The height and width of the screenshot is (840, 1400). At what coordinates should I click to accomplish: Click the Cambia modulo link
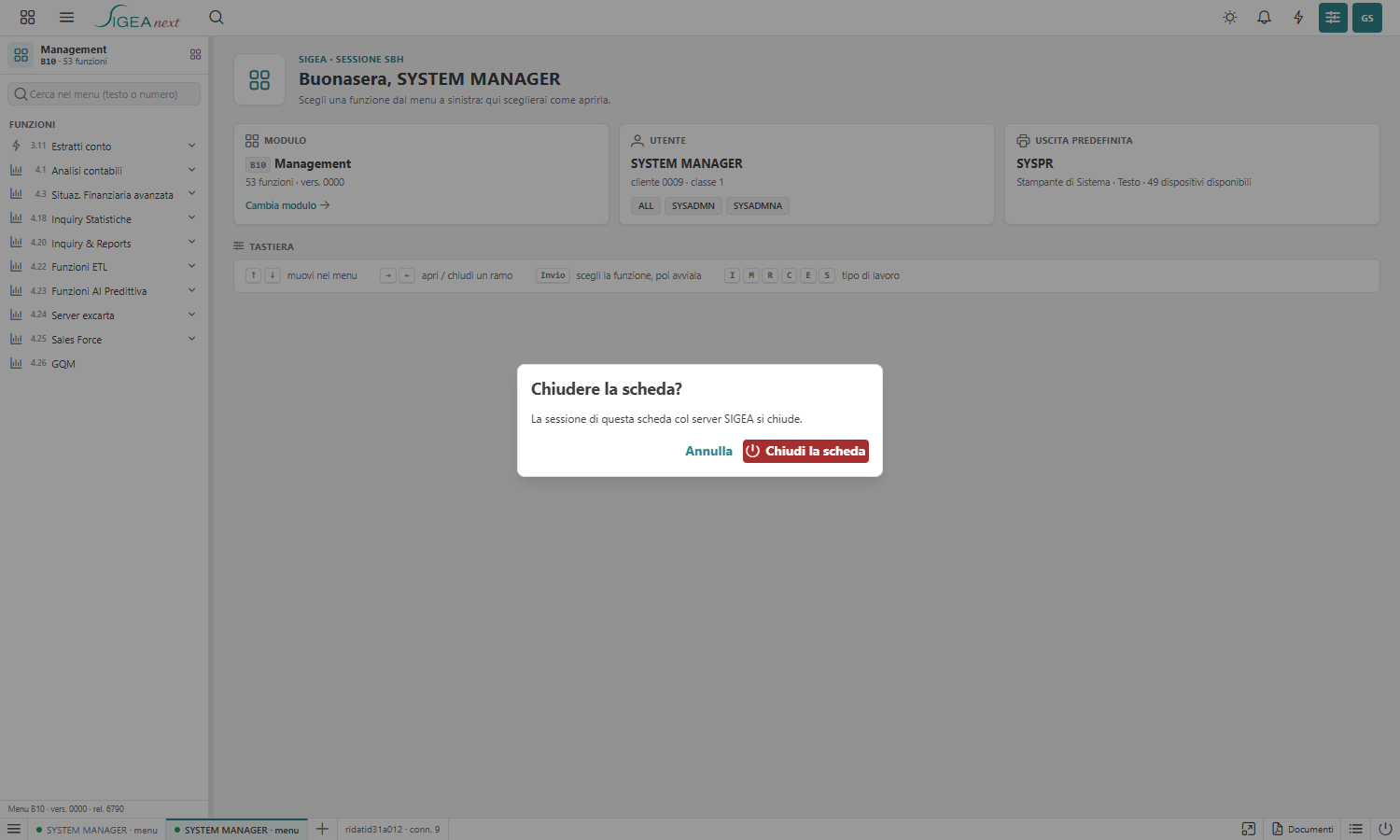(287, 205)
